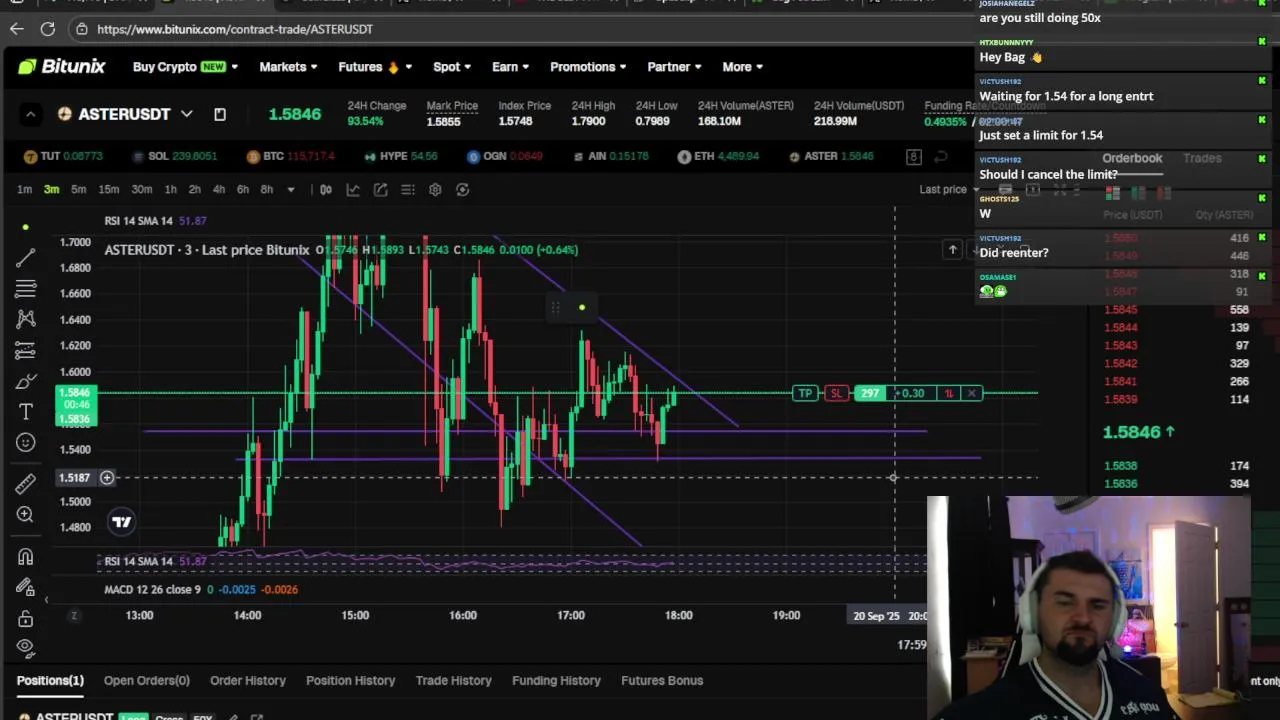This screenshot has width=1280, height=720.
Task: Select the 5m timeframe
Action: [78, 189]
